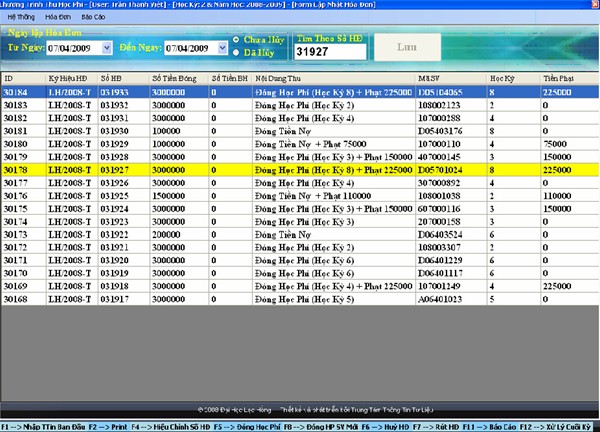
Task: Expand the Đến Ngày date dropdown
Action: 221,47
